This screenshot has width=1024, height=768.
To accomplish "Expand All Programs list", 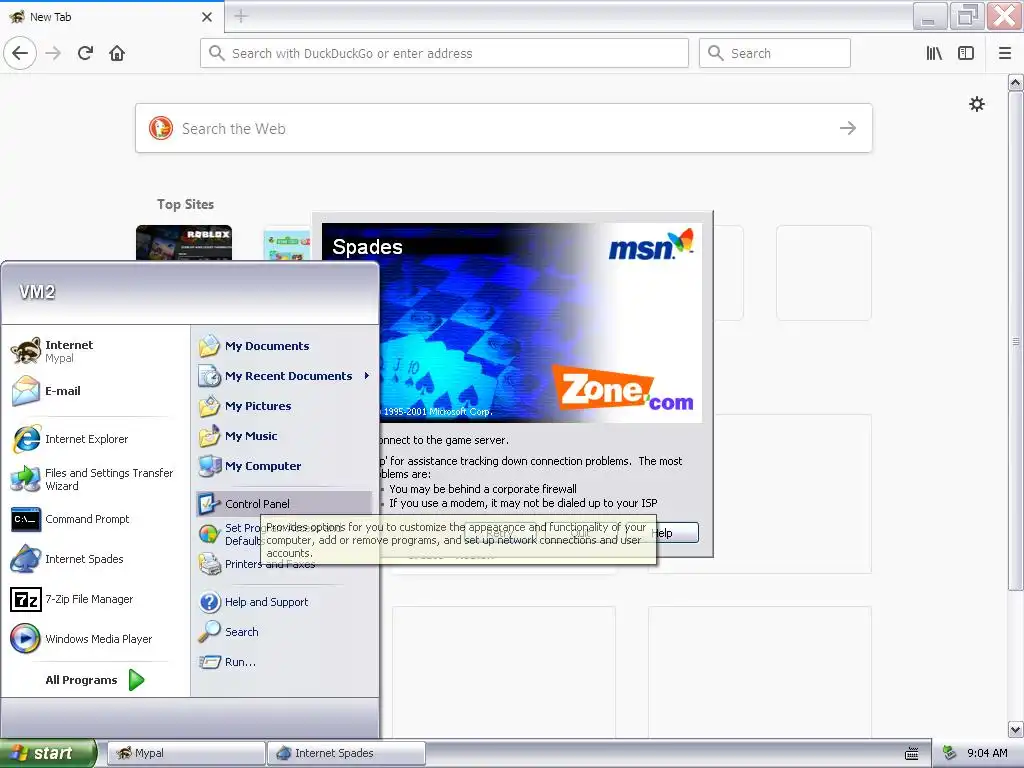I will [95, 680].
